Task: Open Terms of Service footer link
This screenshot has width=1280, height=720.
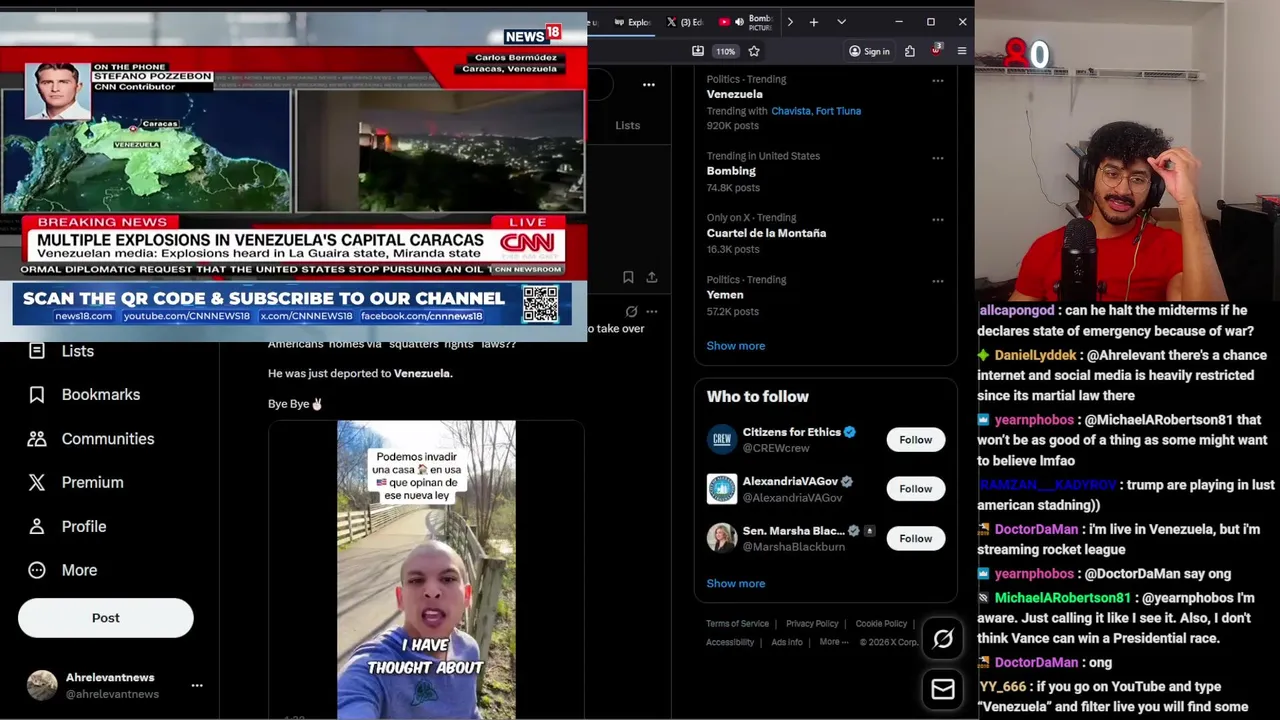Action: coord(737,624)
